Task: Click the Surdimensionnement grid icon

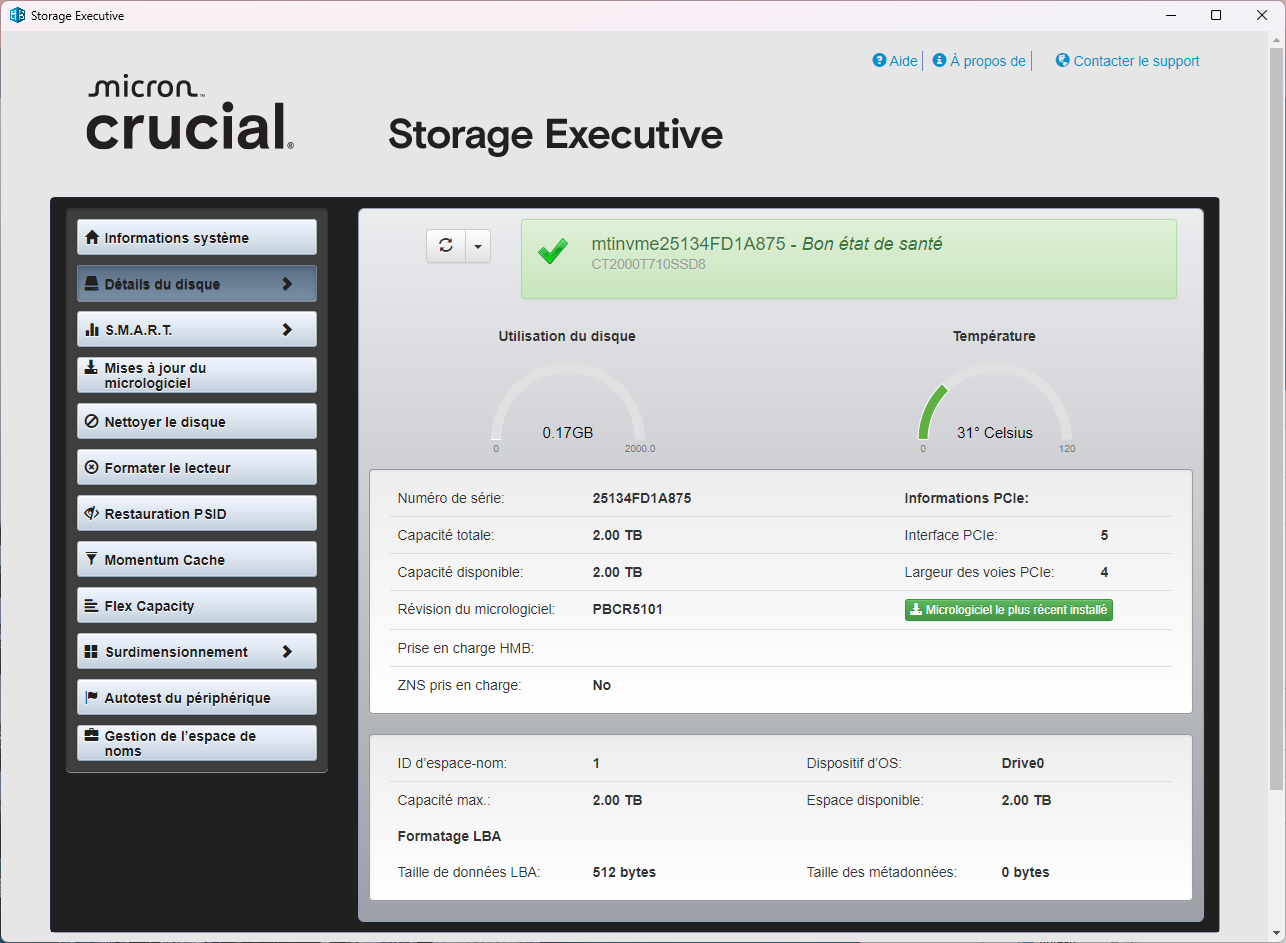Action: pos(90,651)
